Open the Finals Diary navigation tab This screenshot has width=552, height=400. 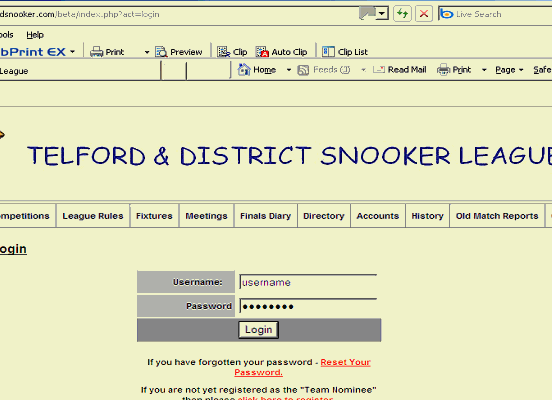(x=265, y=216)
